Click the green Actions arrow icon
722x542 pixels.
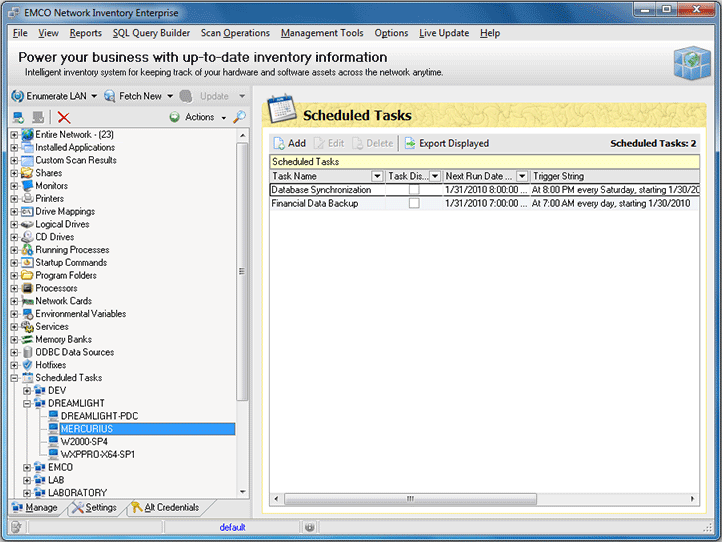174,117
